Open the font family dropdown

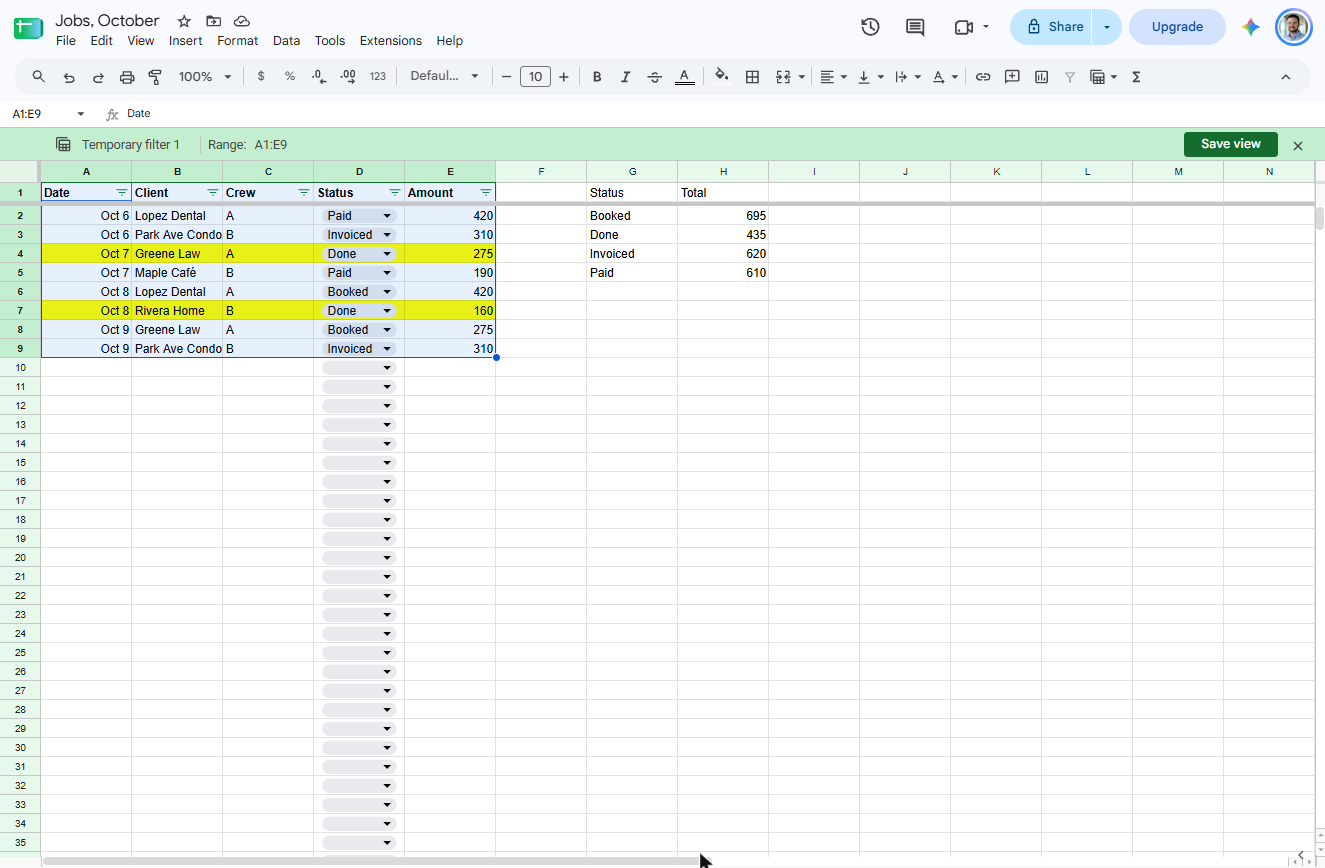coord(444,77)
